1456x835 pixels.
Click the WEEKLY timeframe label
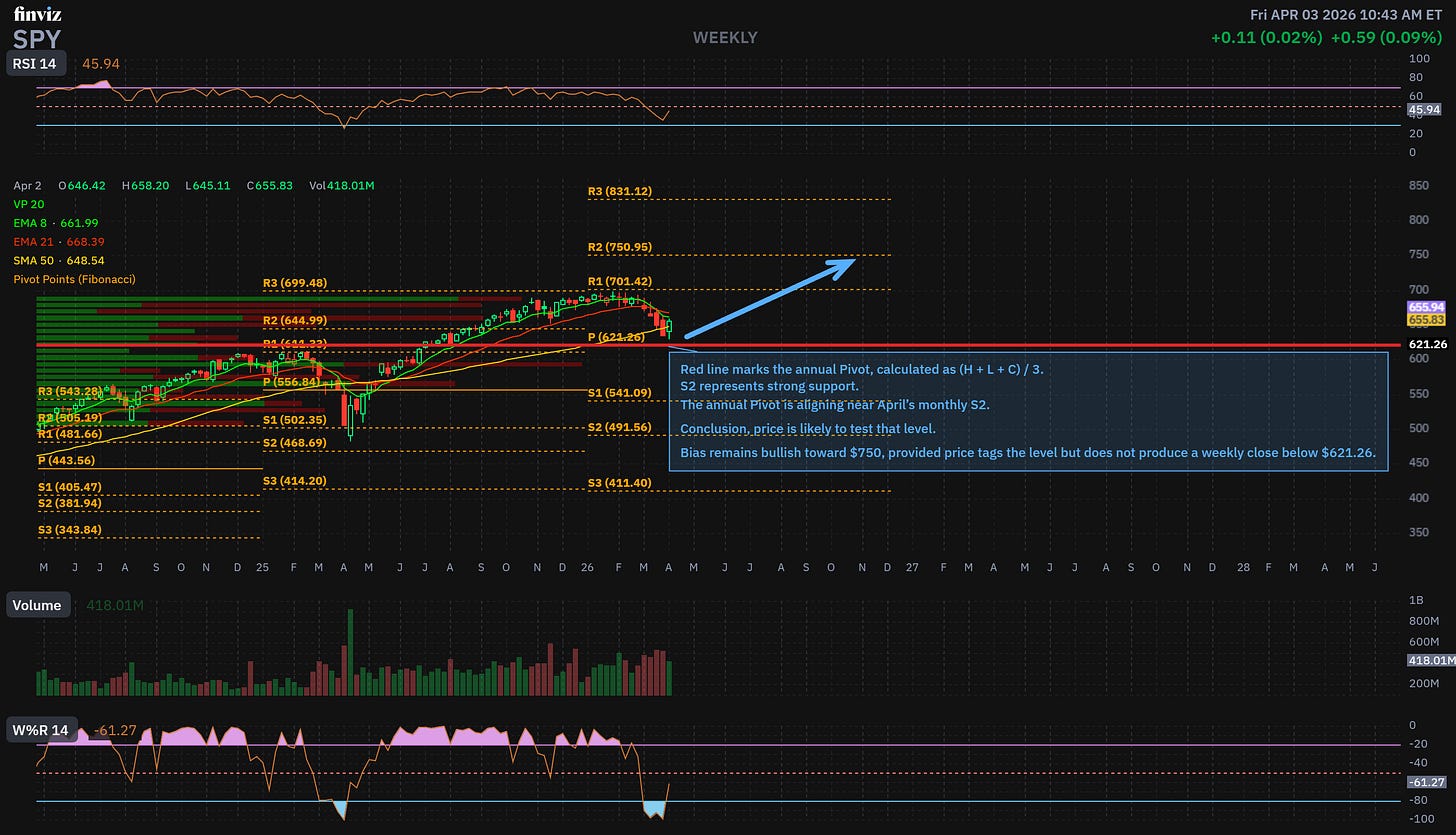(725, 38)
